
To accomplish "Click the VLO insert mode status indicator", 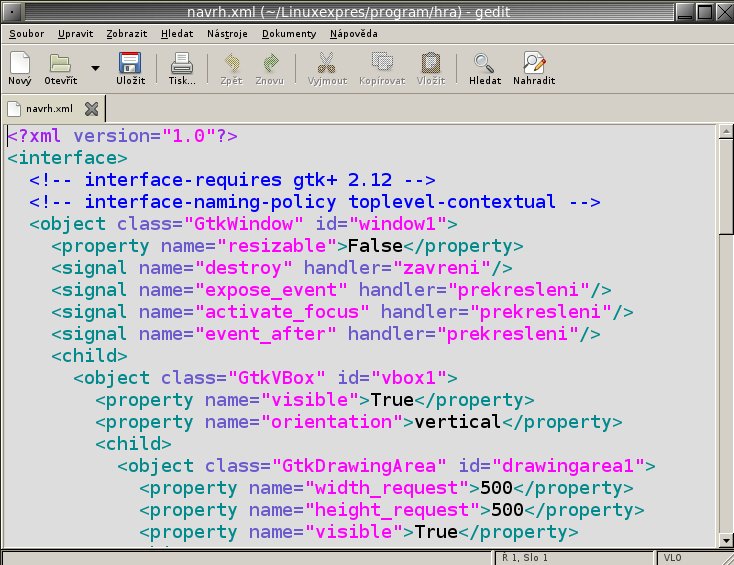I will (672, 558).
